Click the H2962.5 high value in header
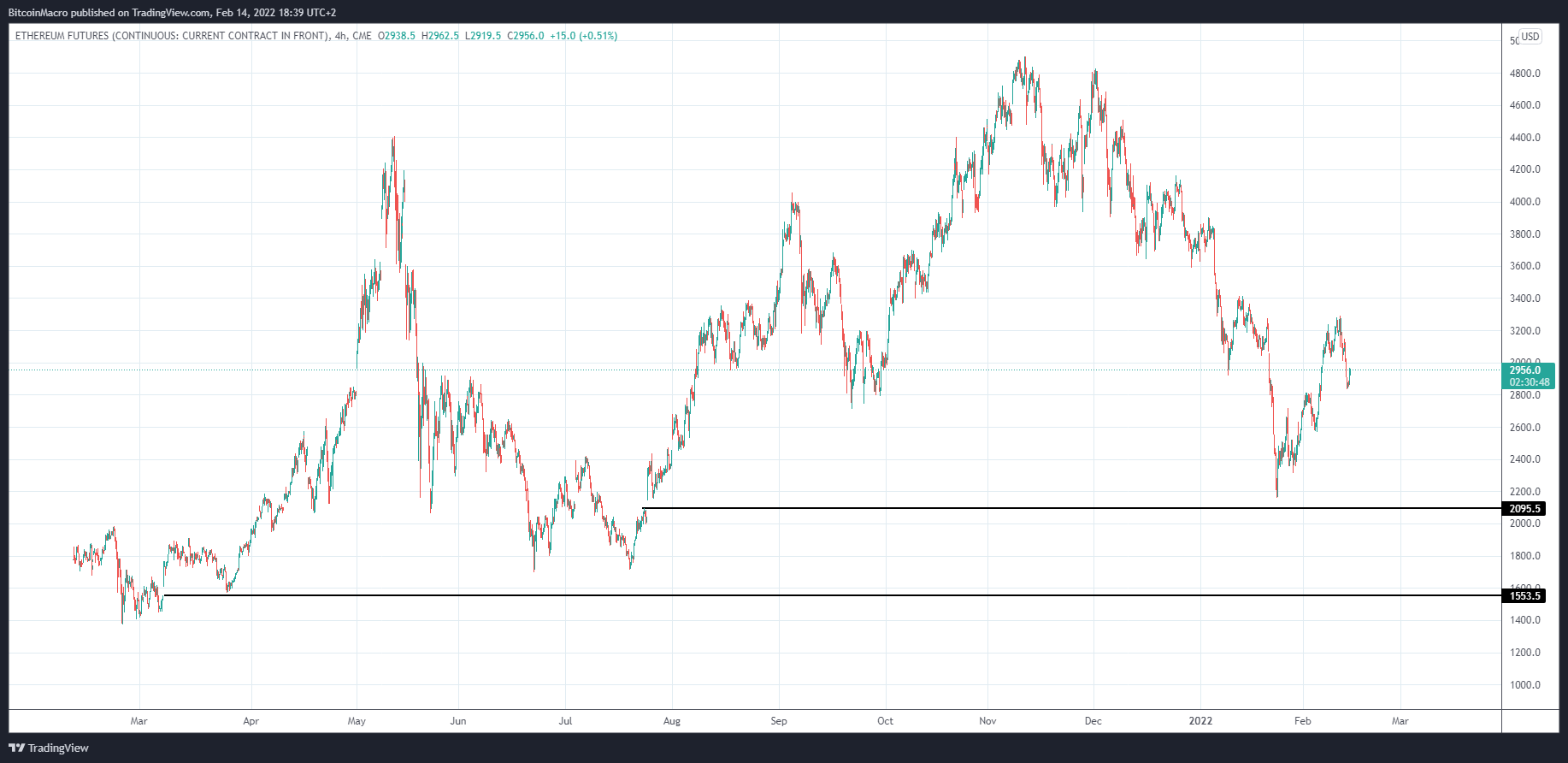This screenshot has height=763, width=1568. point(440,36)
